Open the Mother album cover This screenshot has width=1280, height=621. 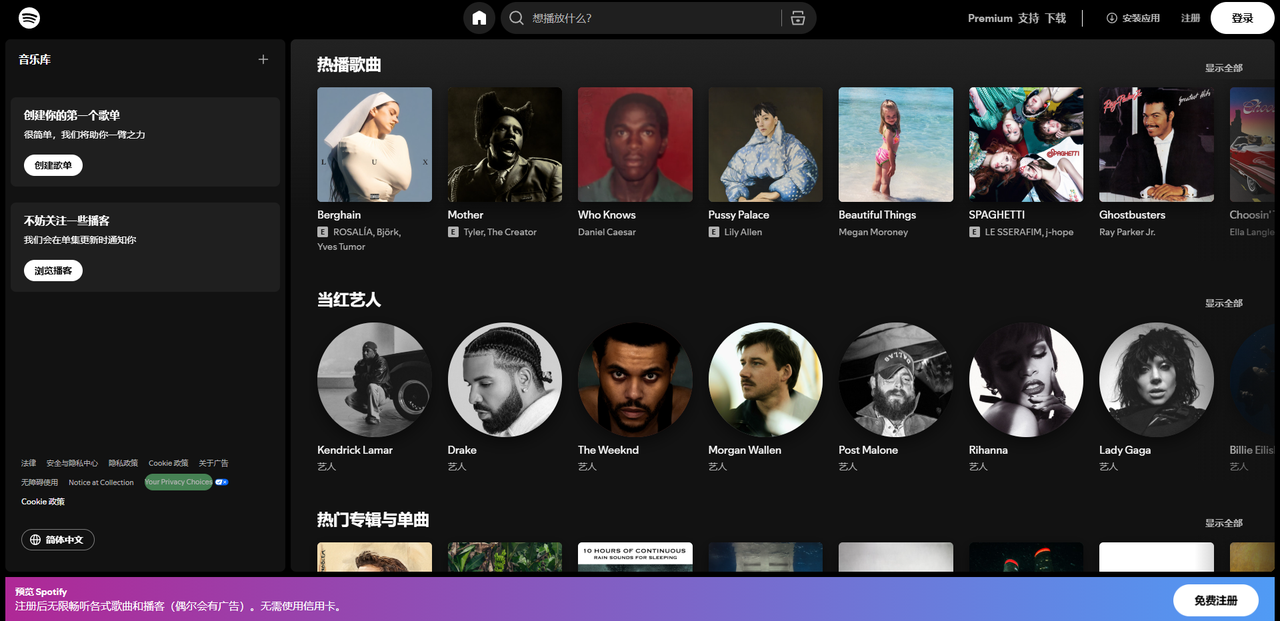[x=505, y=145]
